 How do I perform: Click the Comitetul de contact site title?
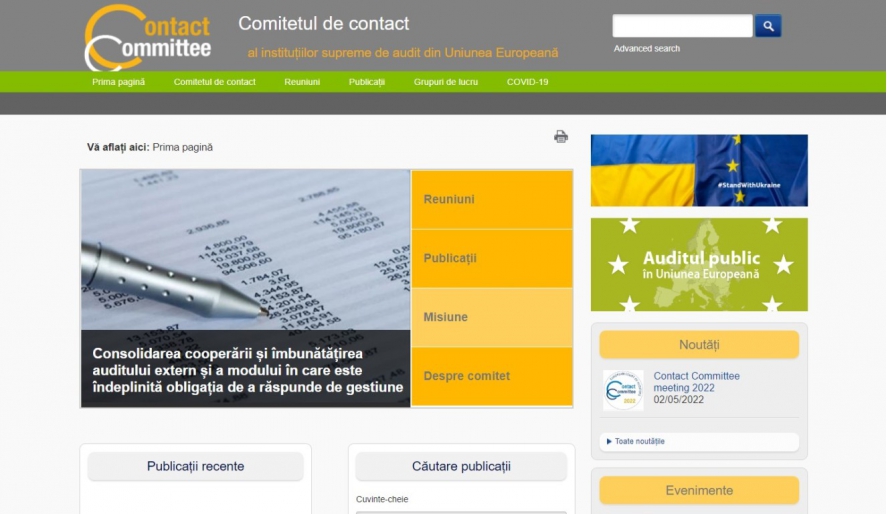click(x=324, y=24)
